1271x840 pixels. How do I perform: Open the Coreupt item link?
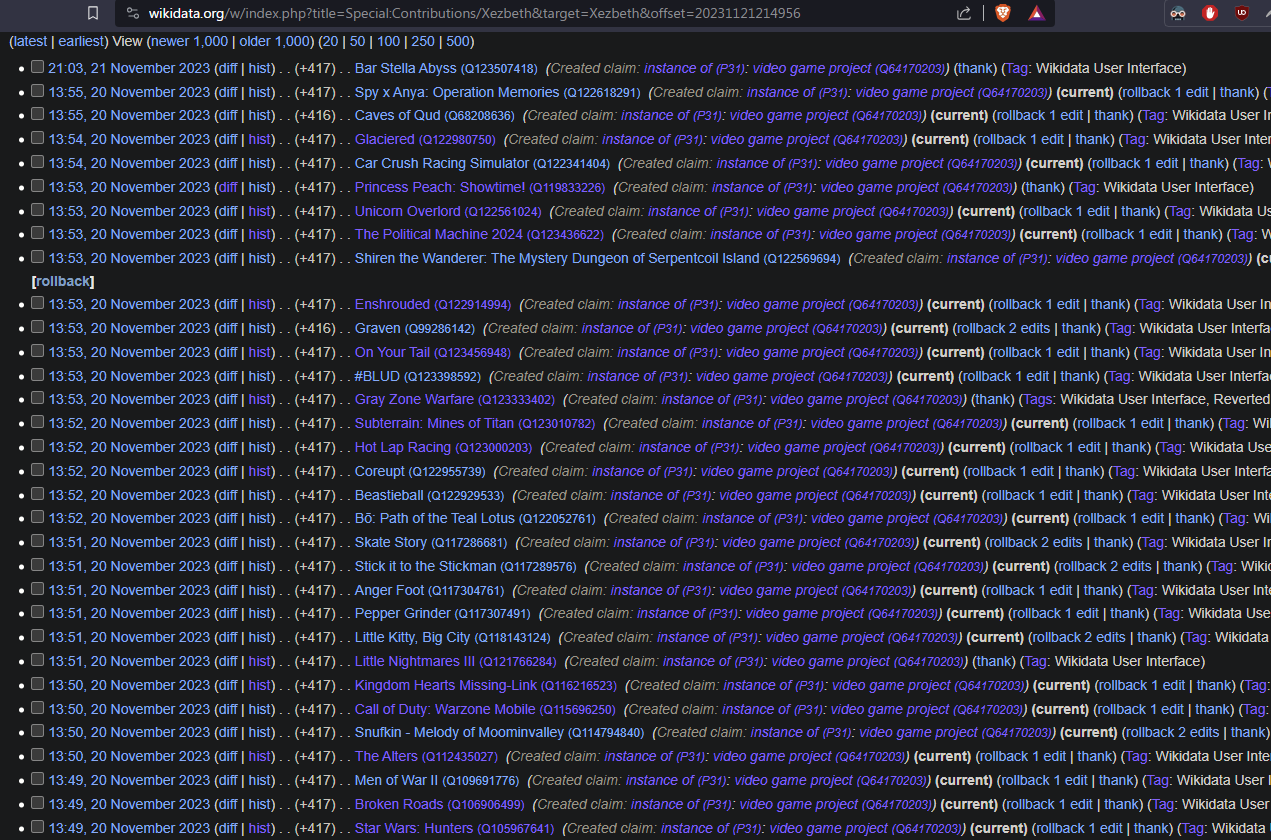click(x=420, y=471)
